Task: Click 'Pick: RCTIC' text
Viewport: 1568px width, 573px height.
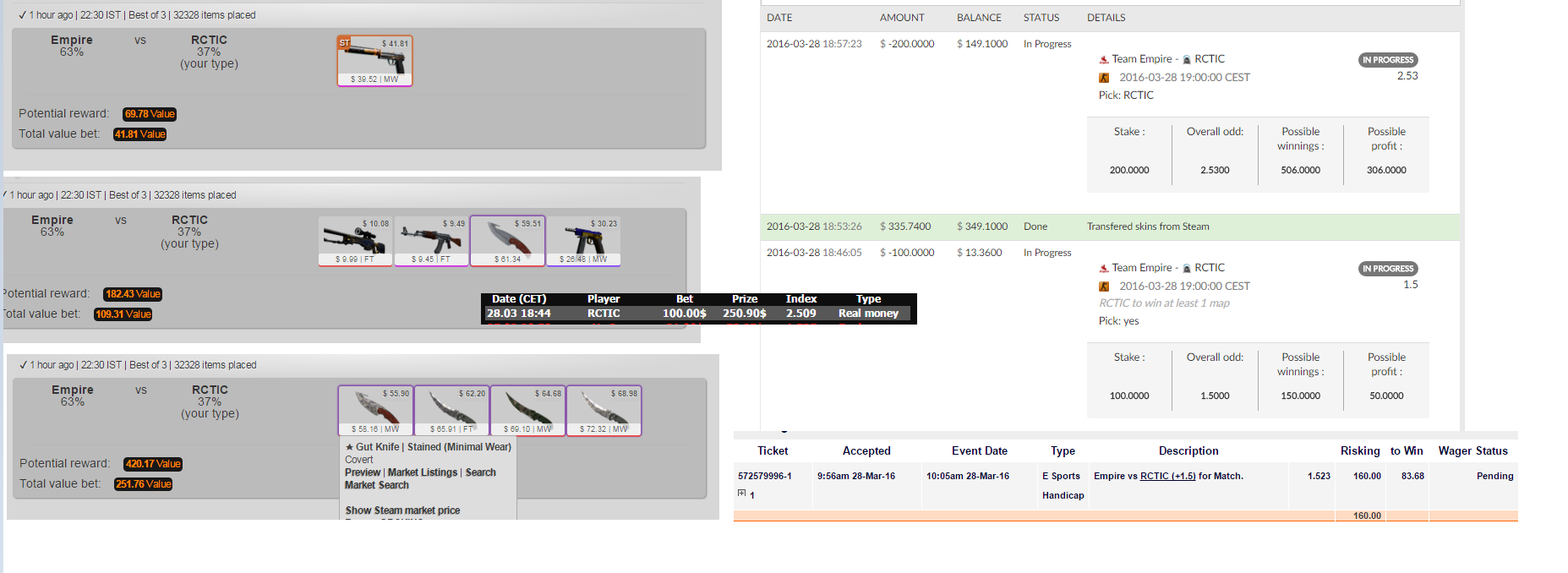Action: pos(1126,95)
